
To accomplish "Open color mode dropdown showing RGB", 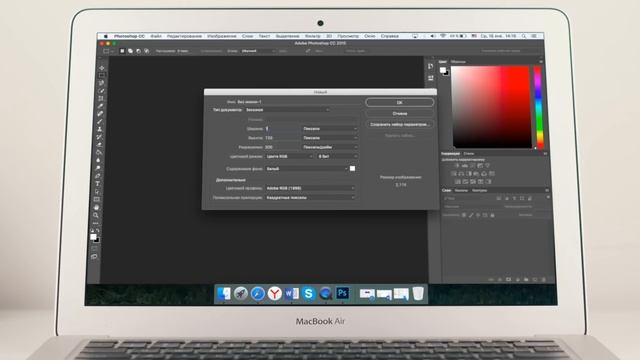I will pos(289,156).
